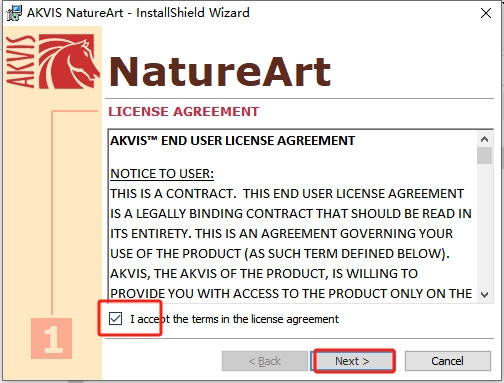Click the NatureArt product title
Viewport: 504px width, 383px height.
tap(220, 72)
